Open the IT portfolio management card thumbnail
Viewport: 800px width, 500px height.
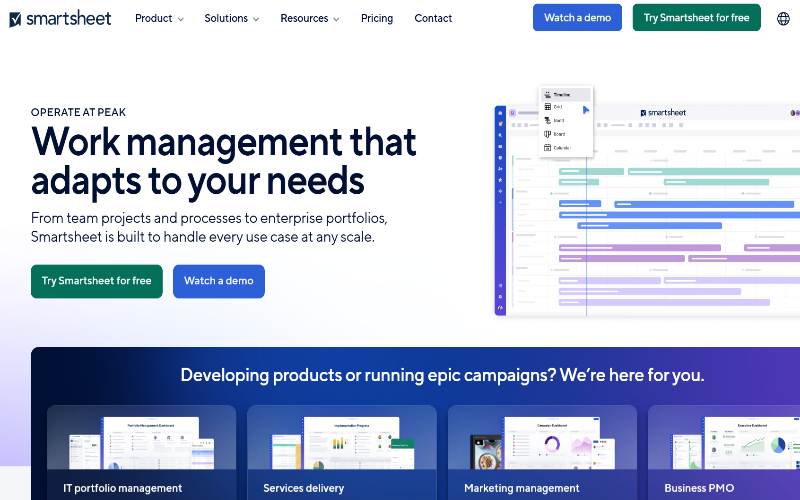click(x=141, y=443)
